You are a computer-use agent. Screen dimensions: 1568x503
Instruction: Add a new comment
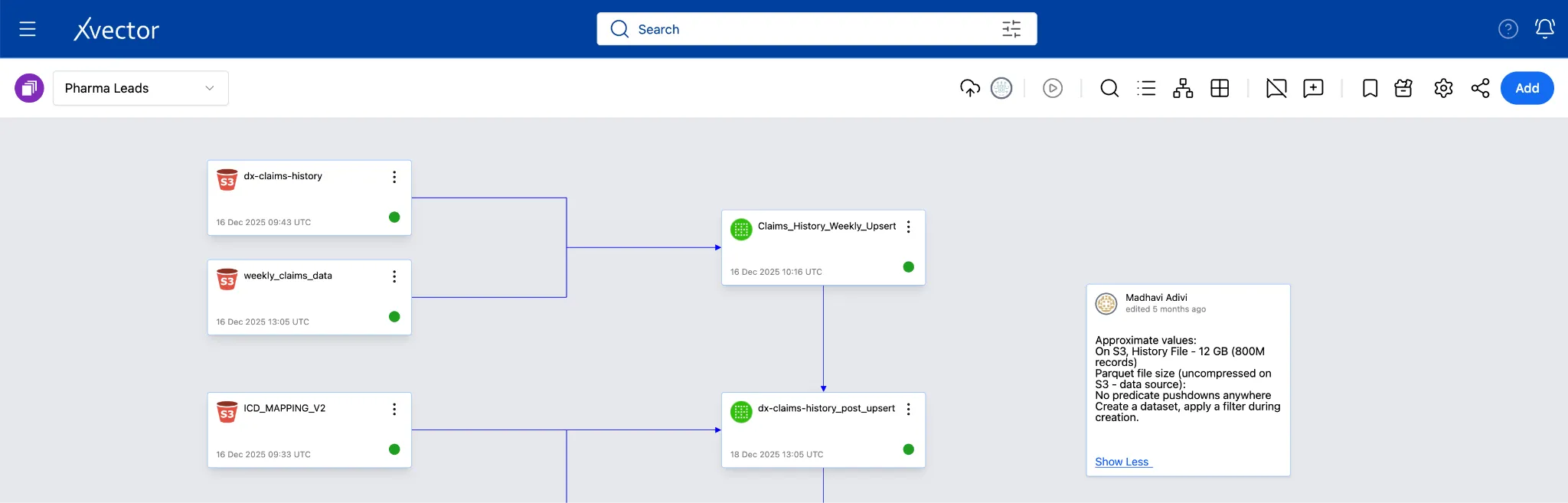pos(1313,88)
